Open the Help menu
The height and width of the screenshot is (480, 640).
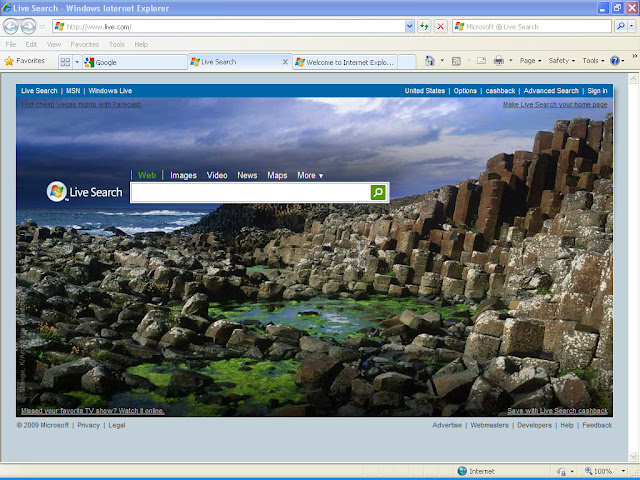141,44
